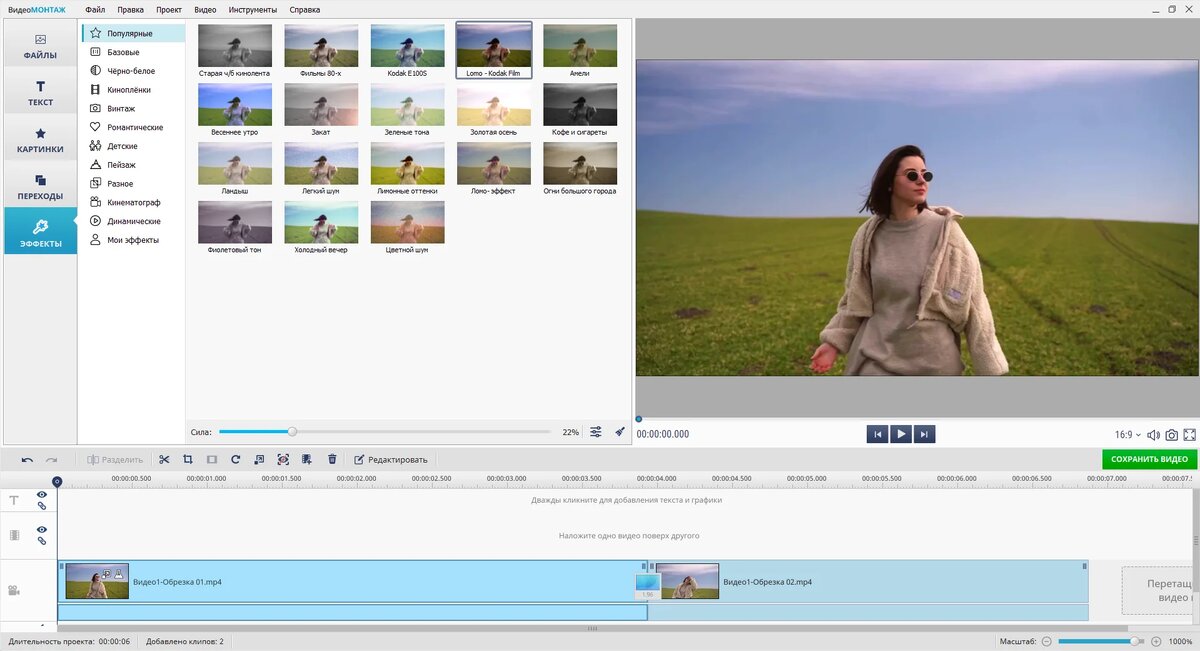
Task: Click the rotate clip icon
Action: pyautogui.click(x=235, y=460)
